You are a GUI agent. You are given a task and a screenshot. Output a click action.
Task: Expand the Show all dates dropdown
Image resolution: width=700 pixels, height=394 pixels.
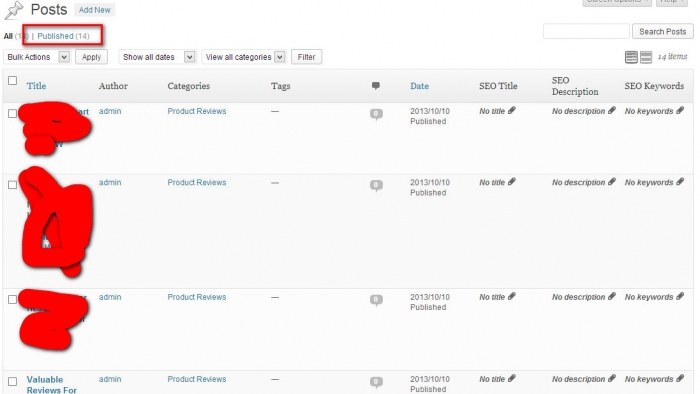click(157, 57)
